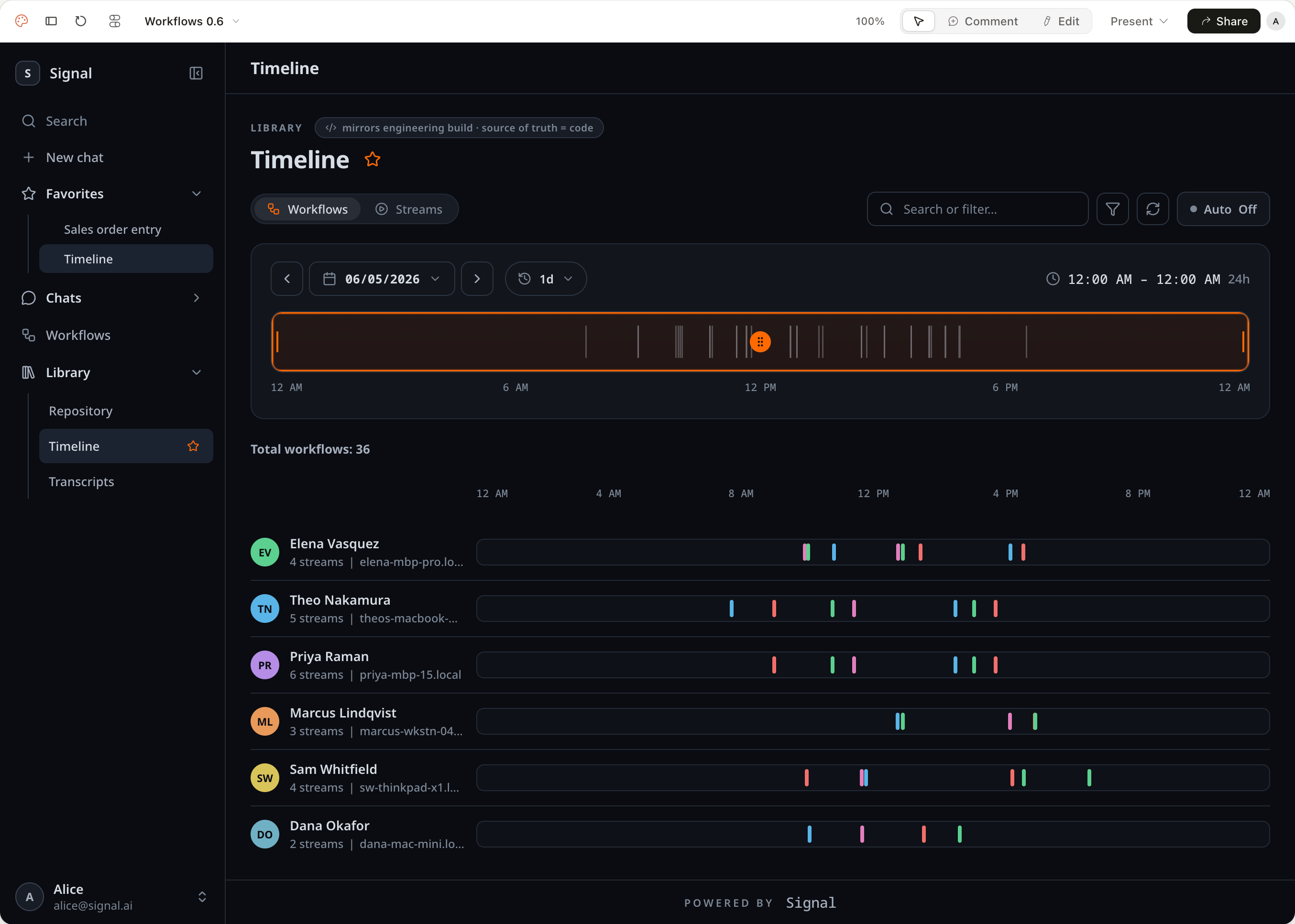
Task: Open Workflows 0.6 version dropdown
Action: [191, 21]
